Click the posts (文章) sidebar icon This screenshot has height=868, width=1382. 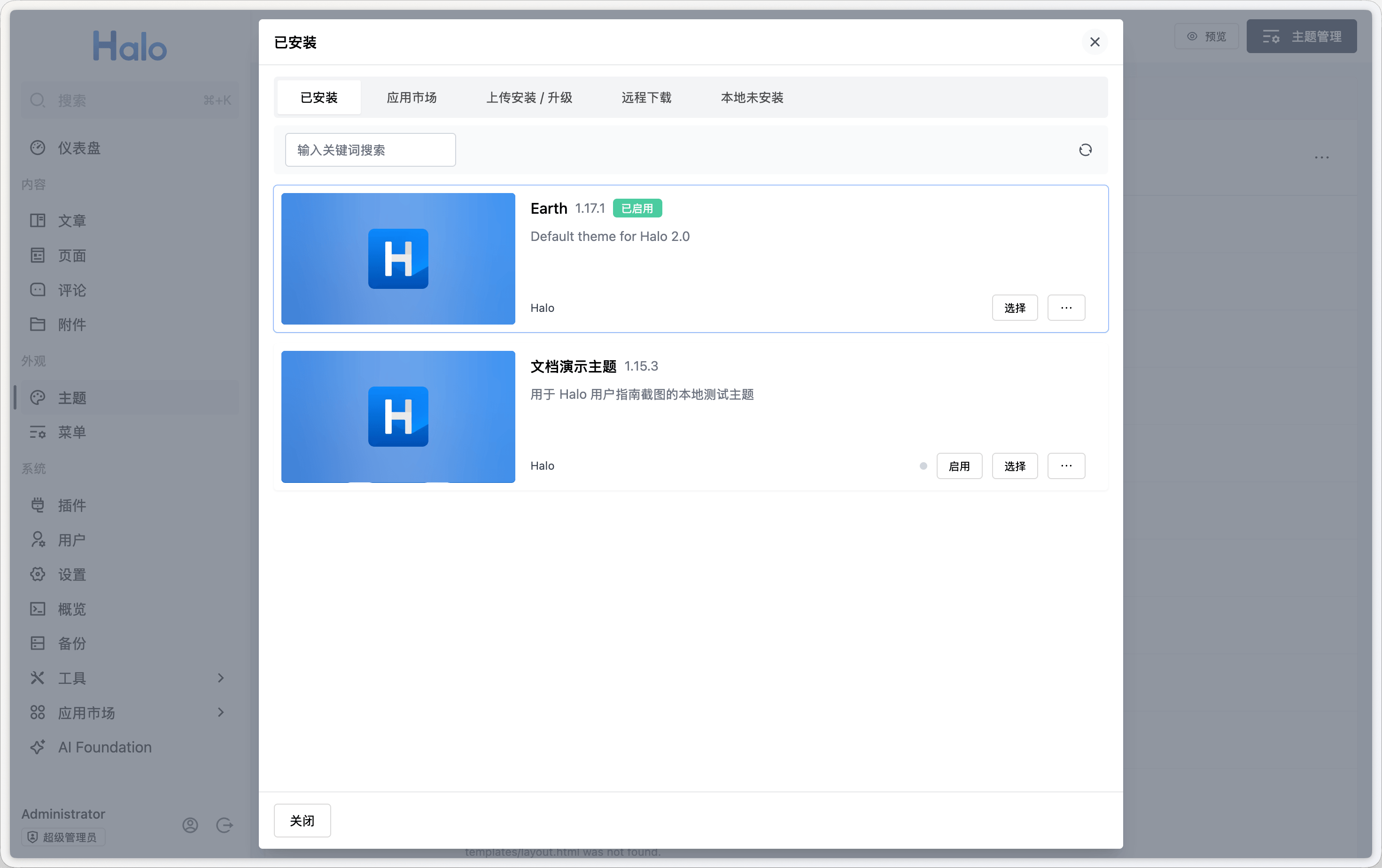click(37, 220)
